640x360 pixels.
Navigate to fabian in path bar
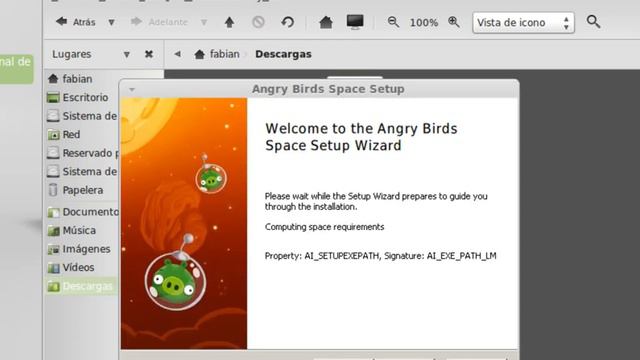point(217,54)
